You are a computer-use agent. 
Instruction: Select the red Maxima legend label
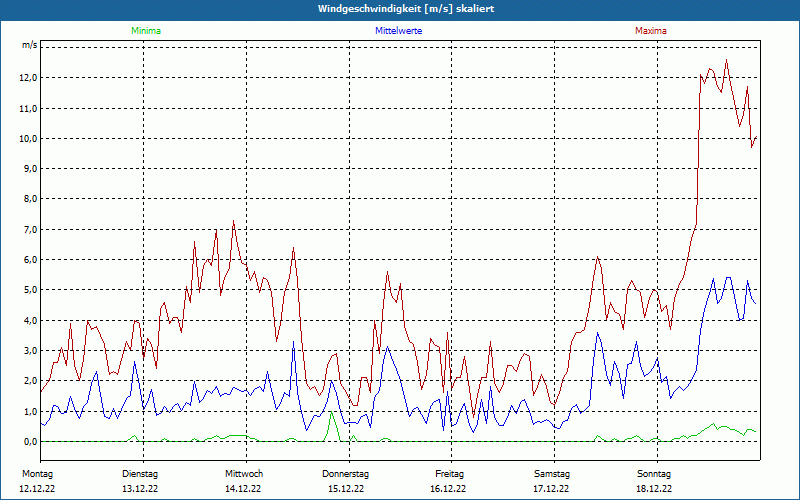(x=651, y=31)
